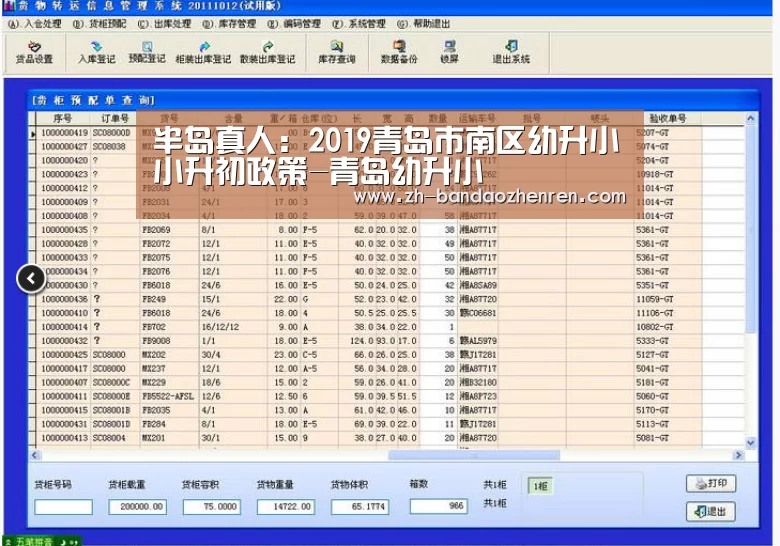Click the empty 货柜号码 input field

click(x=64, y=507)
